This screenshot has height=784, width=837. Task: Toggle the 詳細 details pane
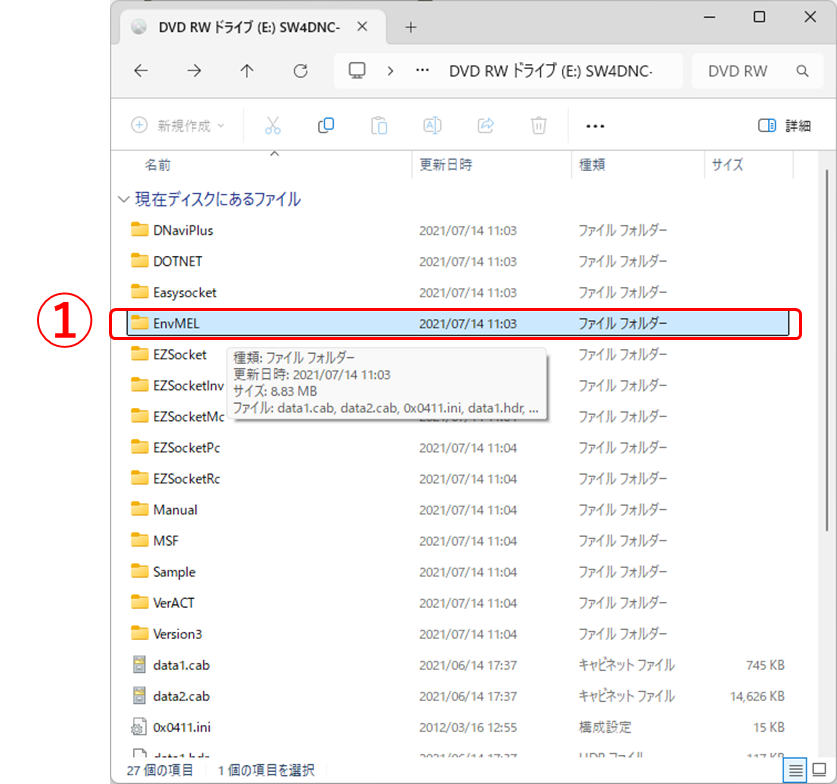(x=784, y=126)
